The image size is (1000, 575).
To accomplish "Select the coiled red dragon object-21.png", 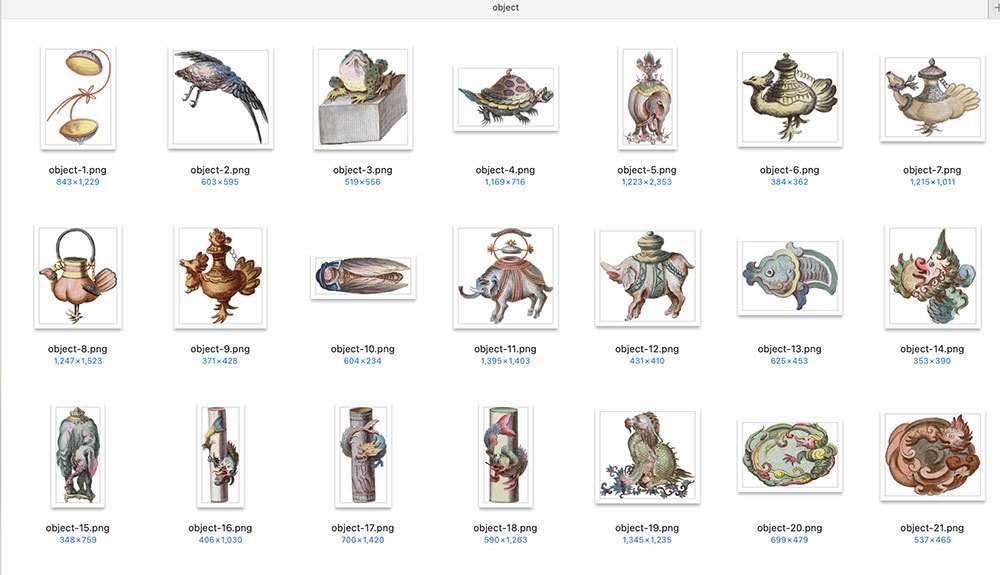I will pyautogui.click(x=932, y=456).
